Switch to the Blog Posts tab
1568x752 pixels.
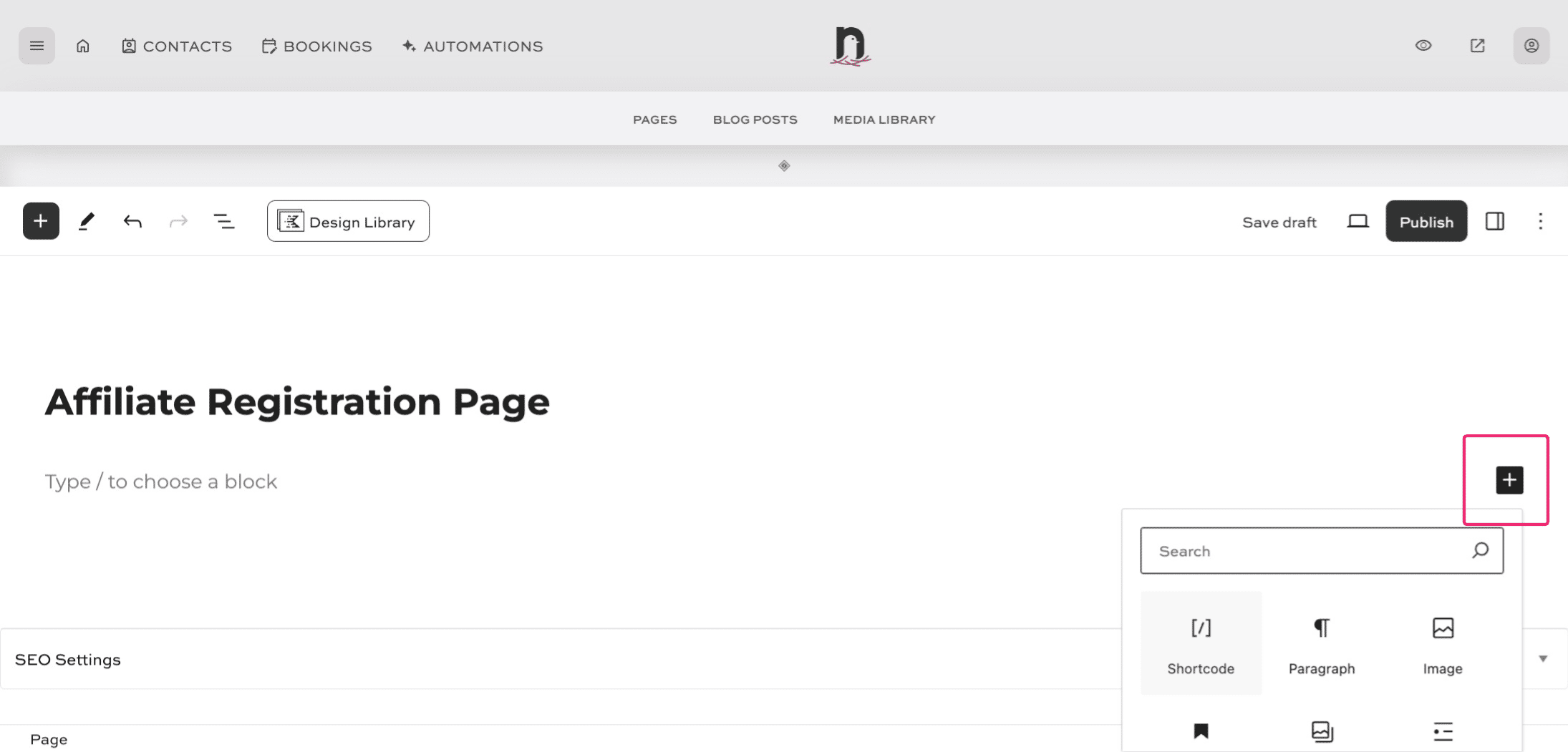pos(755,119)
